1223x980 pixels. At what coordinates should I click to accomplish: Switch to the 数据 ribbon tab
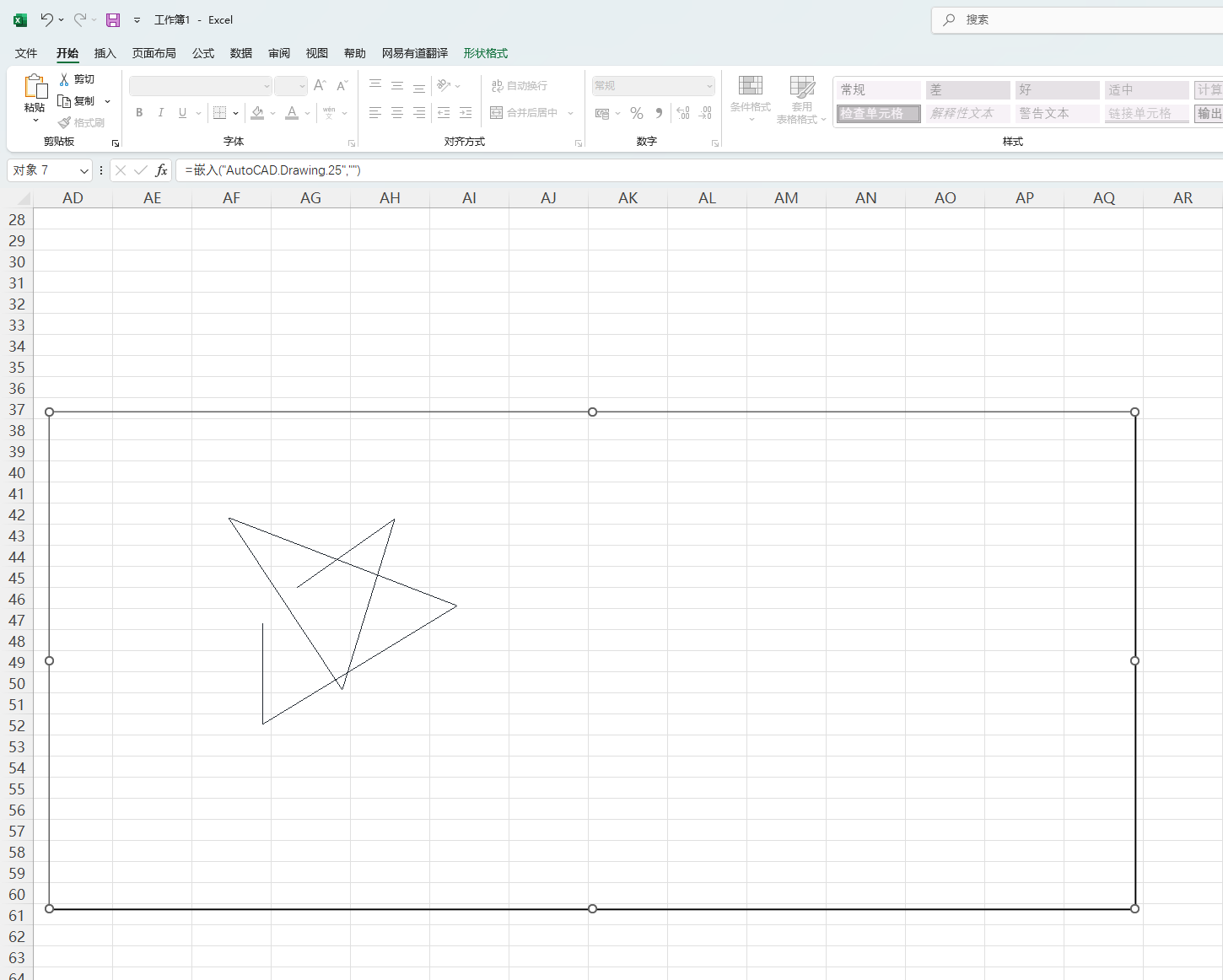pos(241,53)
